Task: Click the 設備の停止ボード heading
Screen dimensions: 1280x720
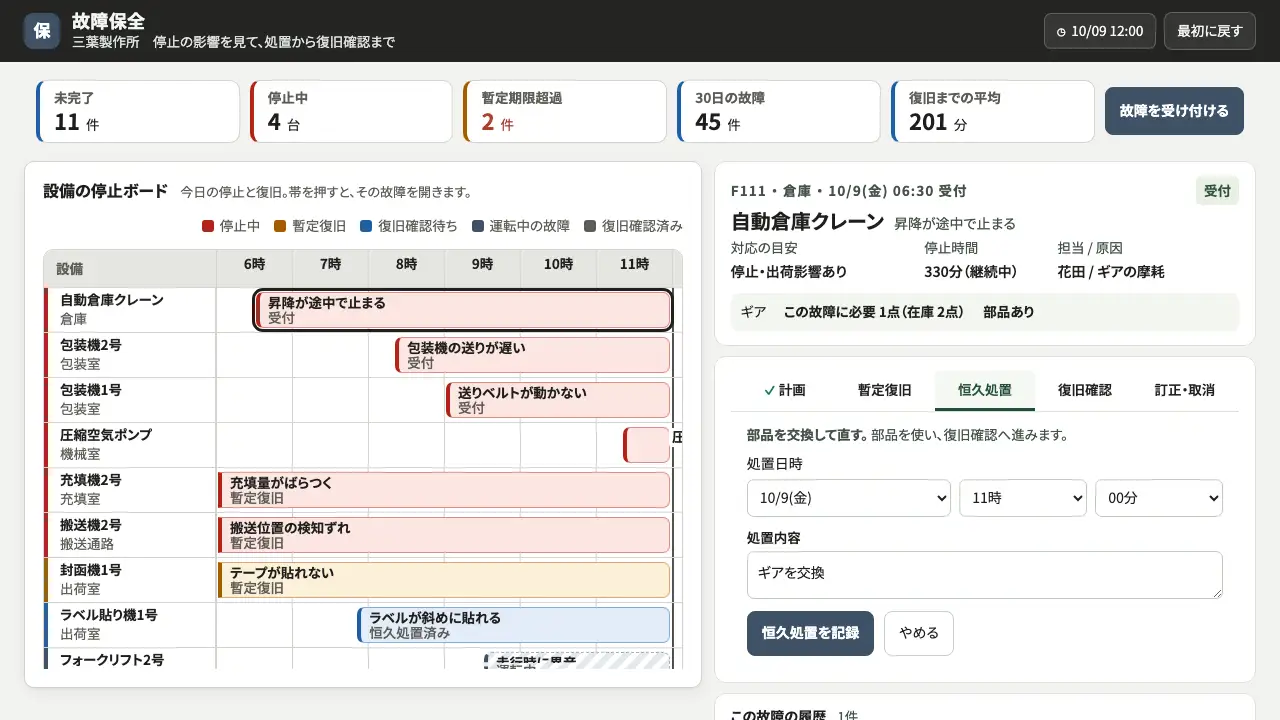Action: pos(106,191)
